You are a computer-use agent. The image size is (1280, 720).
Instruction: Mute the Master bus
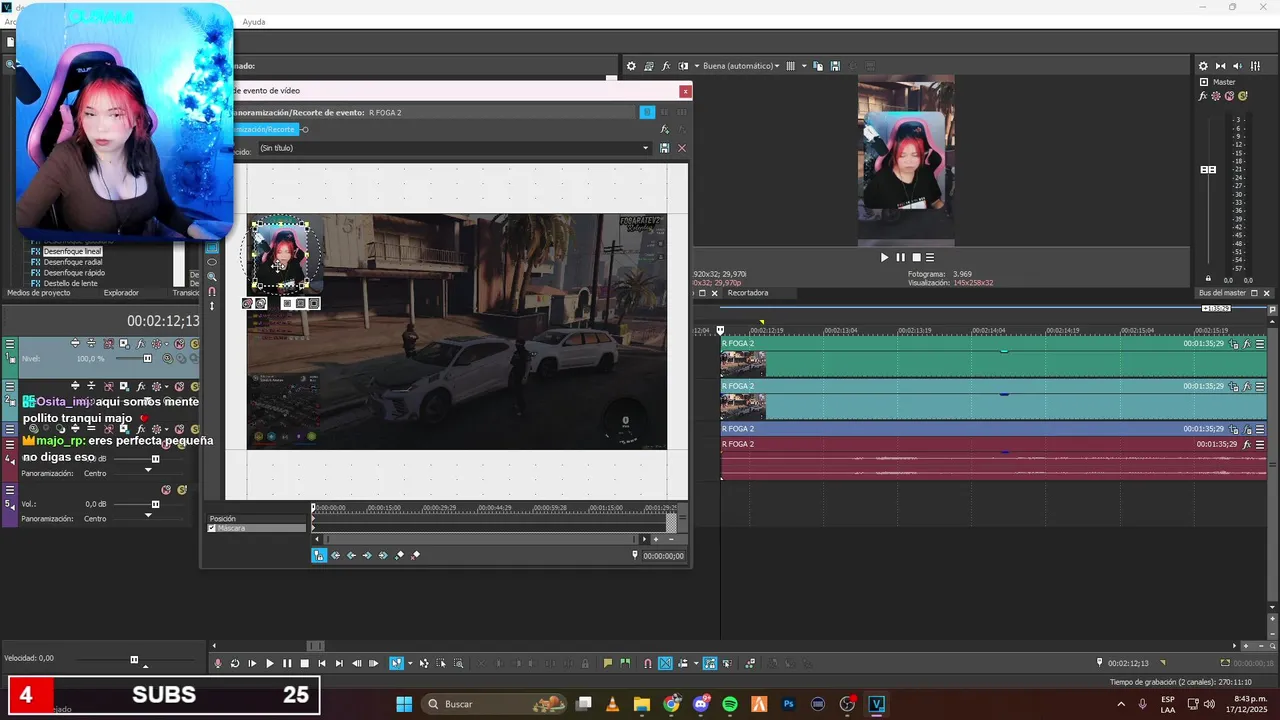[x=1229, y=96]
